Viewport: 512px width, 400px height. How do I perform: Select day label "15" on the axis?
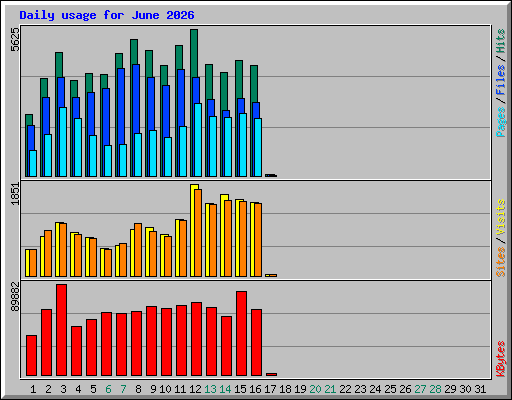[x=240, y=389]
